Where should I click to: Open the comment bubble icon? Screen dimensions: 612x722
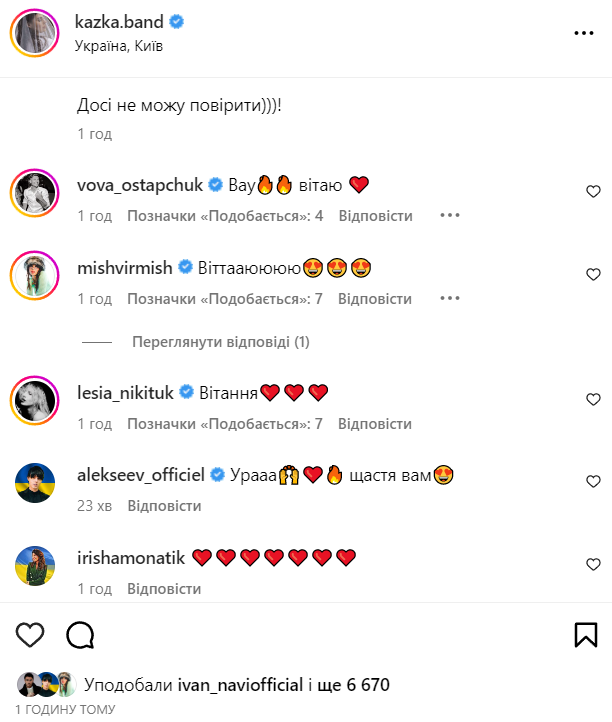point(80,635)
